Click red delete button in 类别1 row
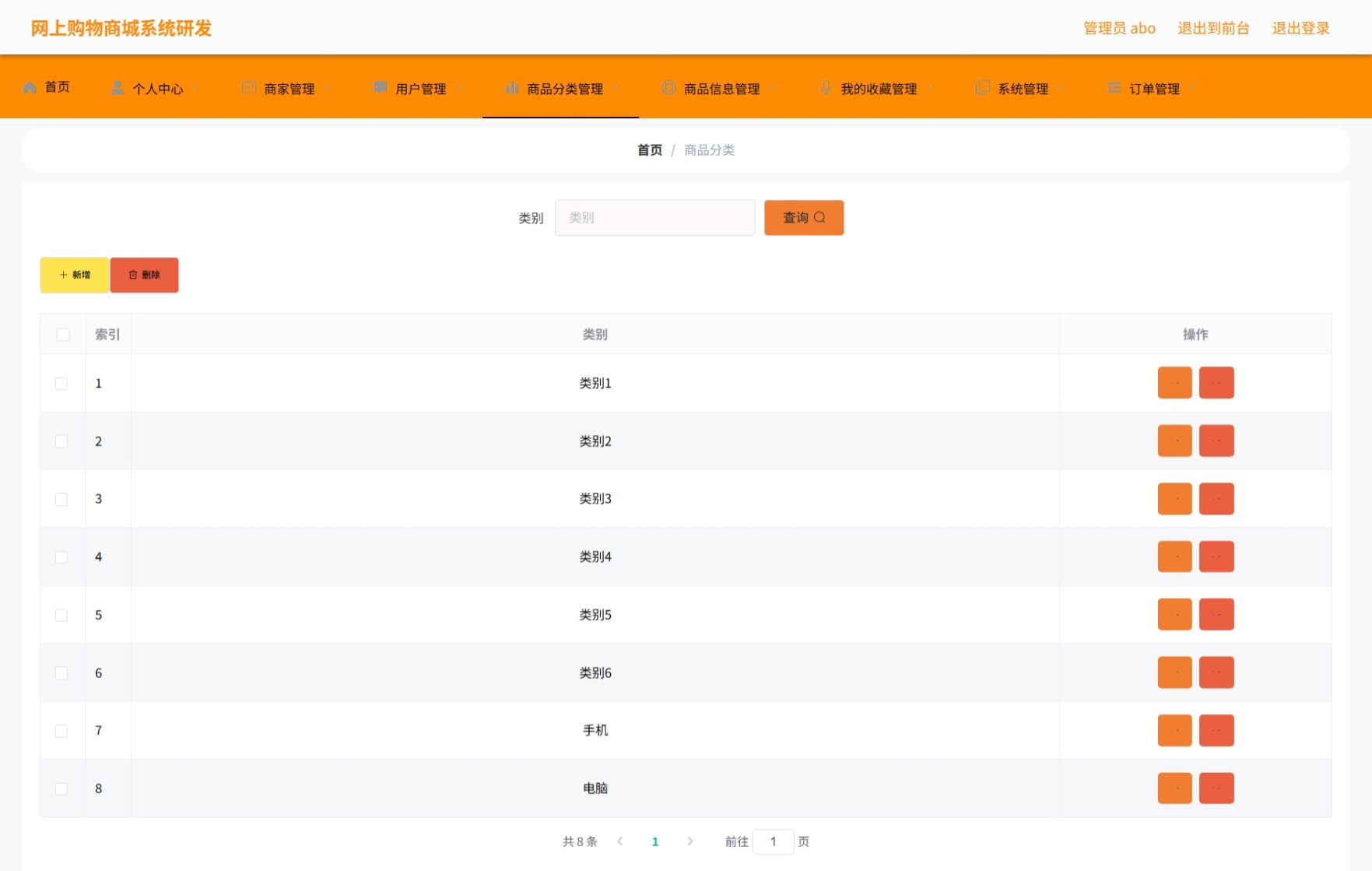Viewport: 1372px width, 871px height. [x=1216, y=383]
